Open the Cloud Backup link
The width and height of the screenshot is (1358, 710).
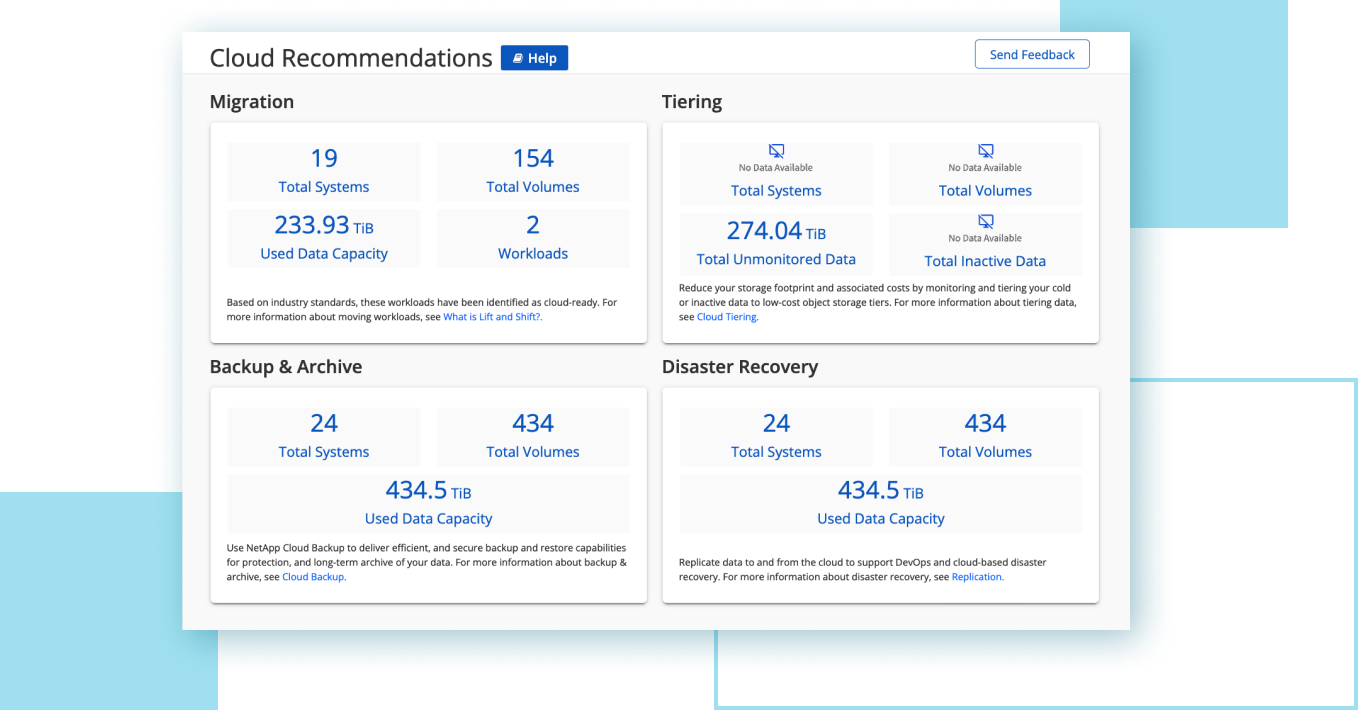tap(313, 577)
